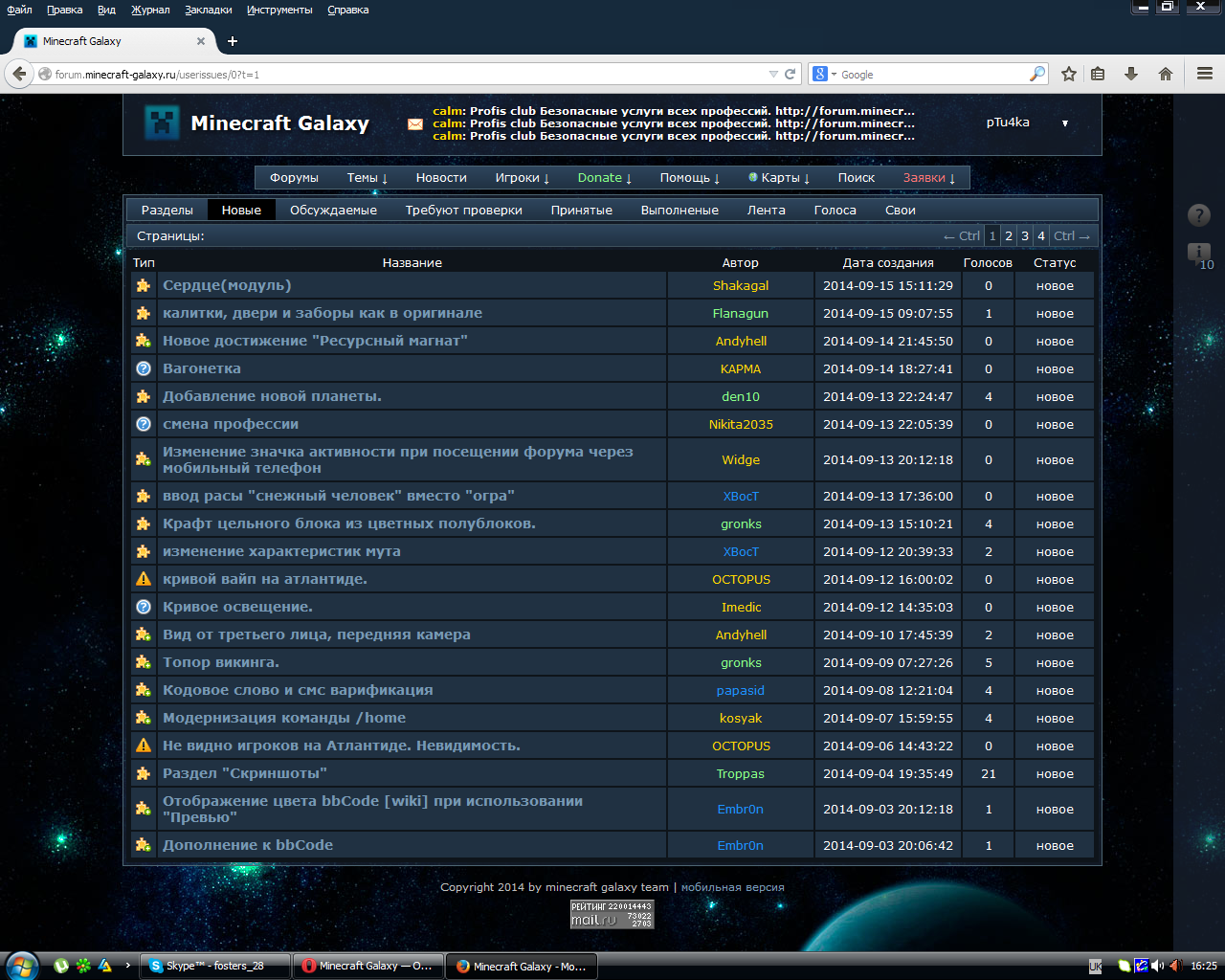The image size is (1225, 980).
Task: Open the mail envelope messages icon
Action: pyautogui.click(x=415, y=123)
